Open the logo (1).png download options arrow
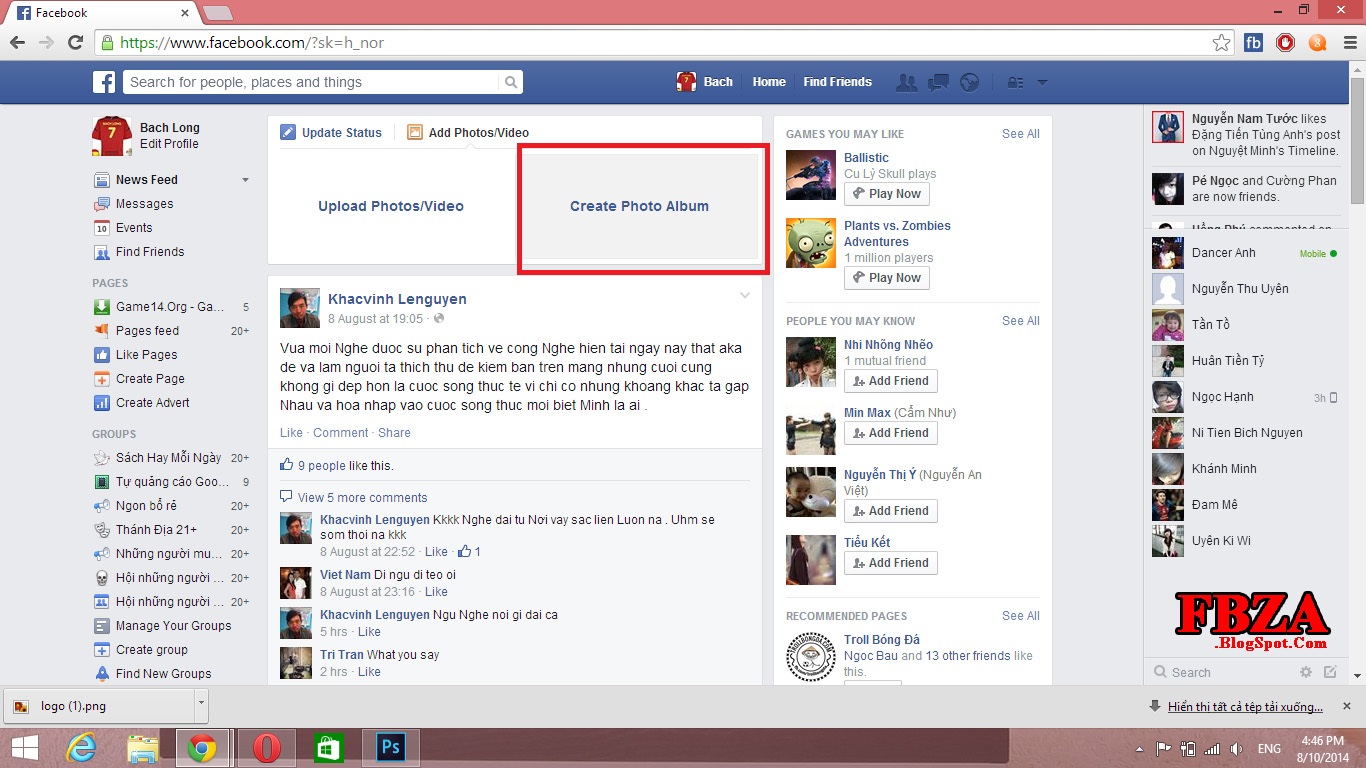The image size is (1366, 768). 201,704
